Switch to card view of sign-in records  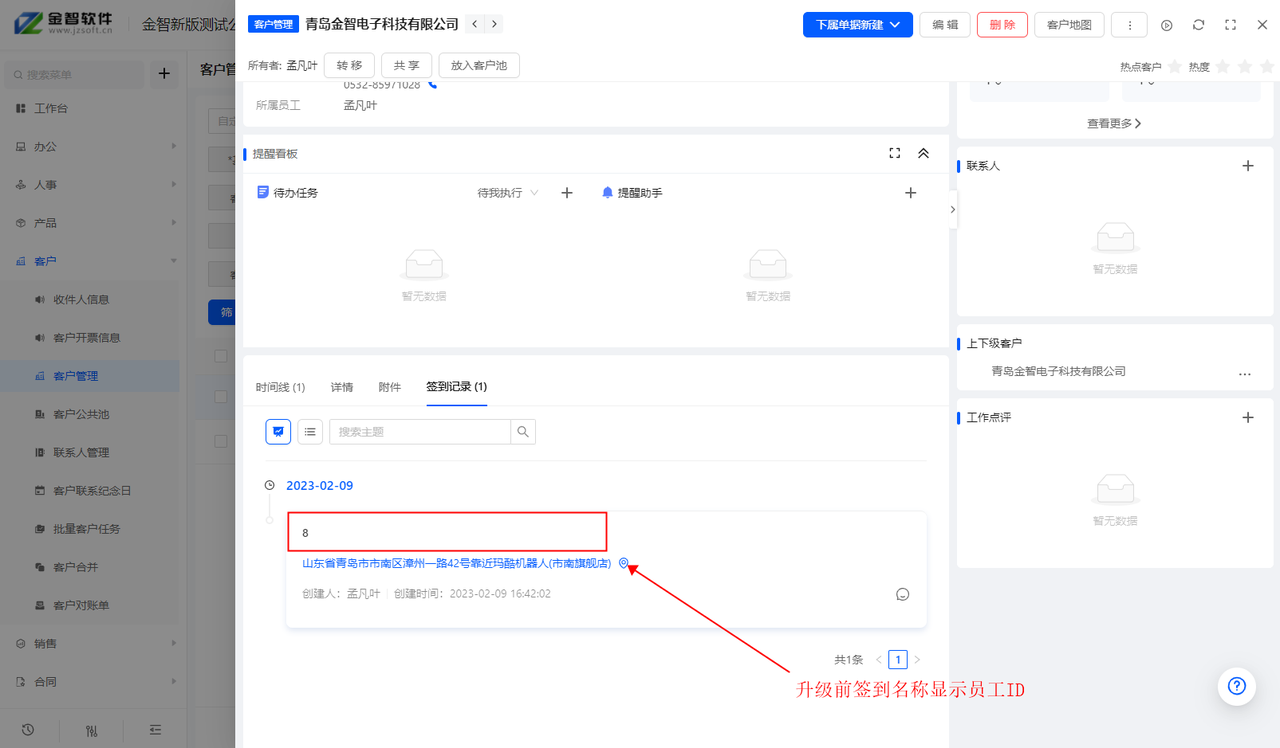(x=278, y=432)
